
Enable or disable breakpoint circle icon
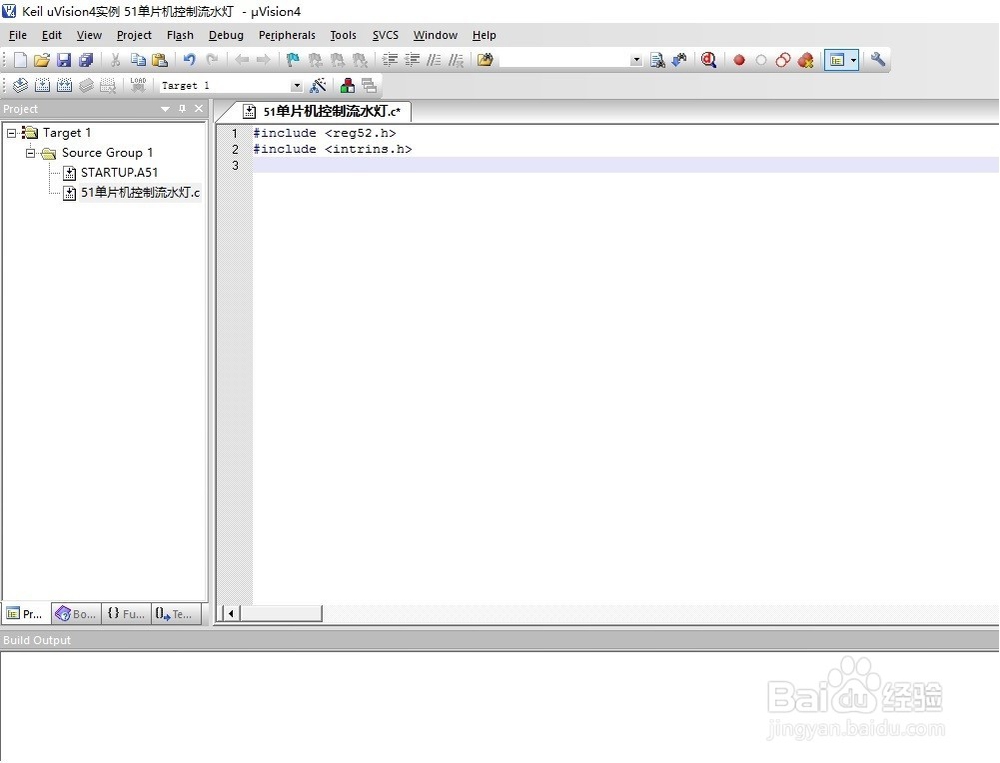(x=761, y=60)
